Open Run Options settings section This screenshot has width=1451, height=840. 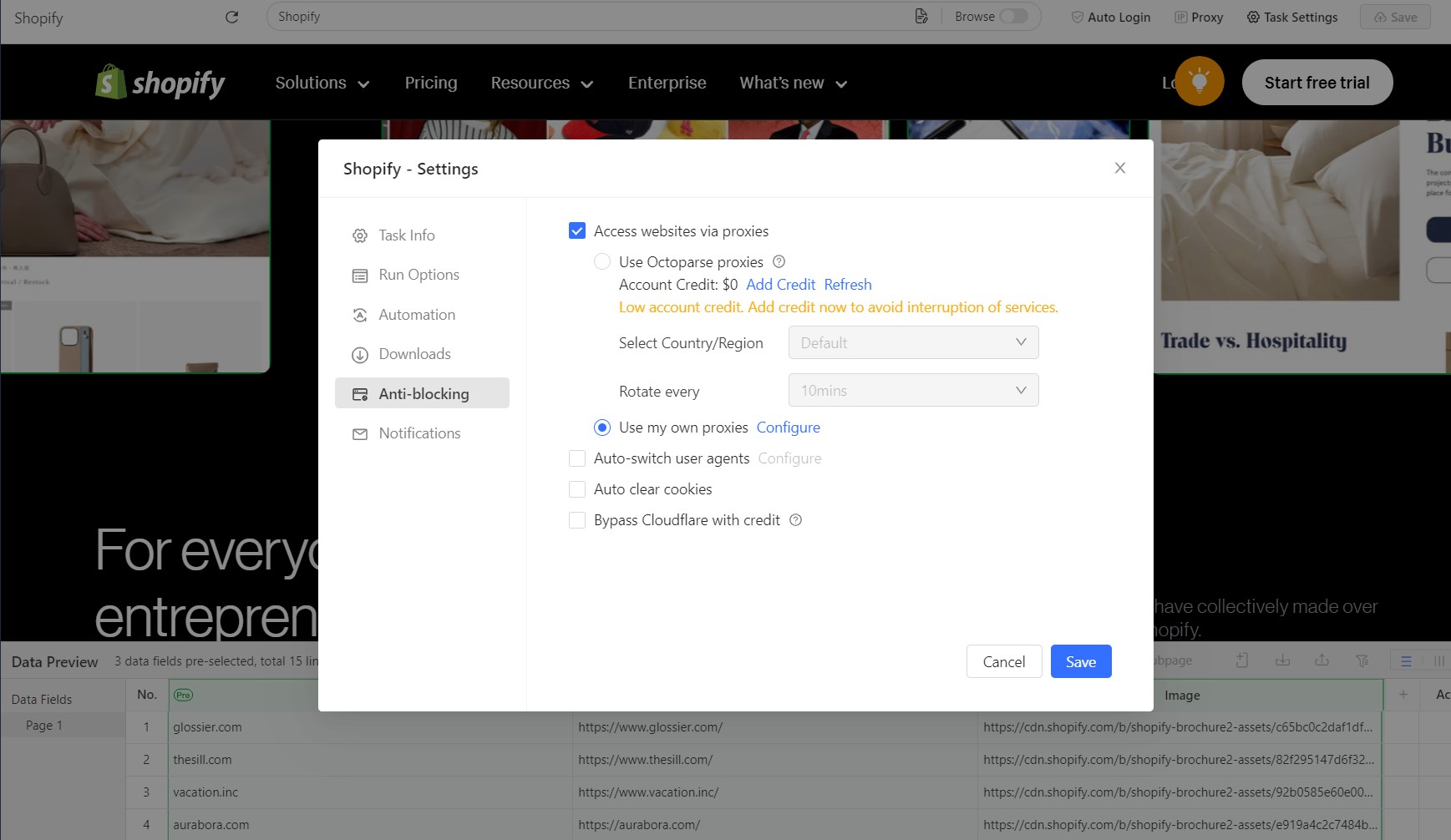coord(422,275)
